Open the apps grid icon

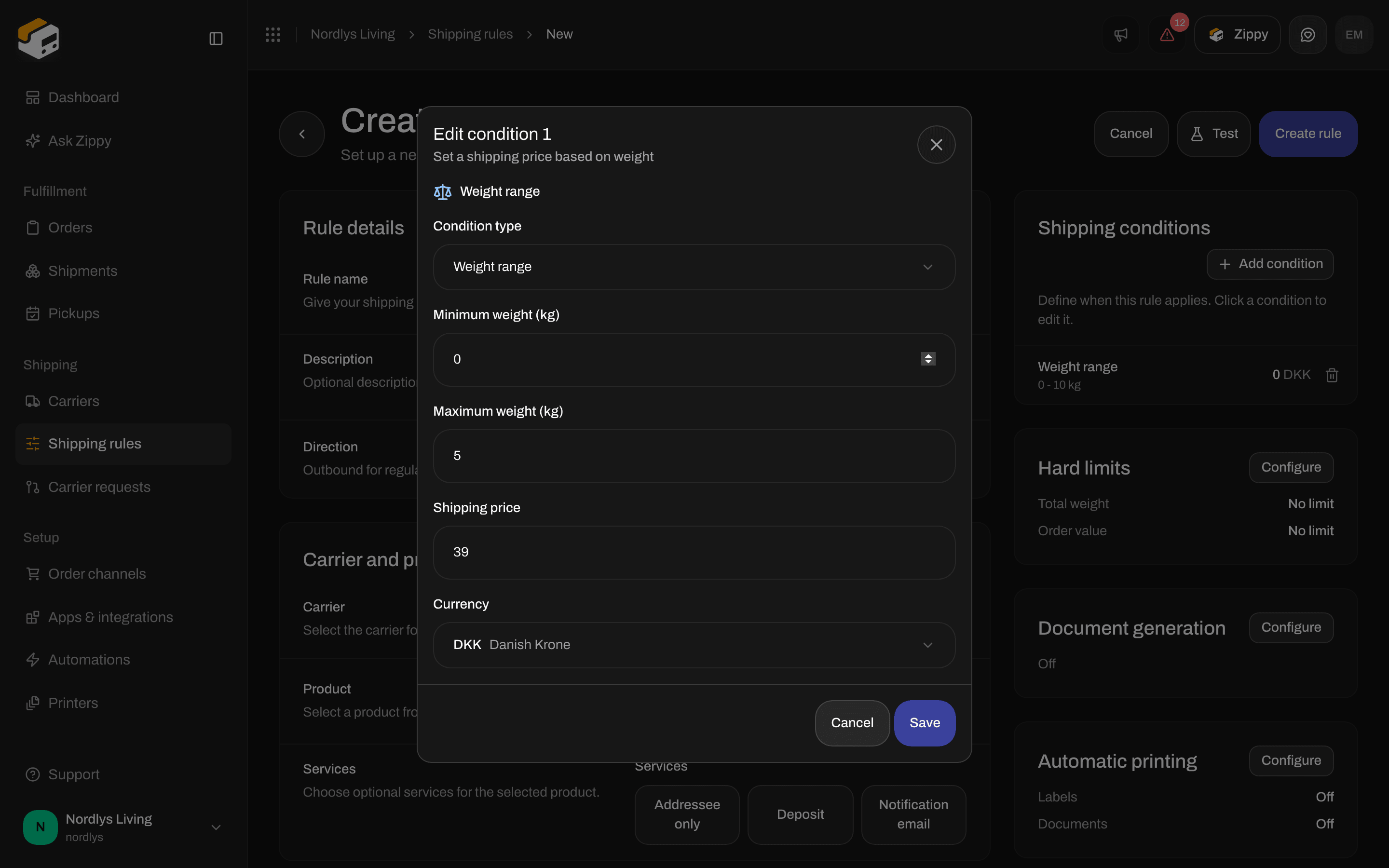click(272, 34)
